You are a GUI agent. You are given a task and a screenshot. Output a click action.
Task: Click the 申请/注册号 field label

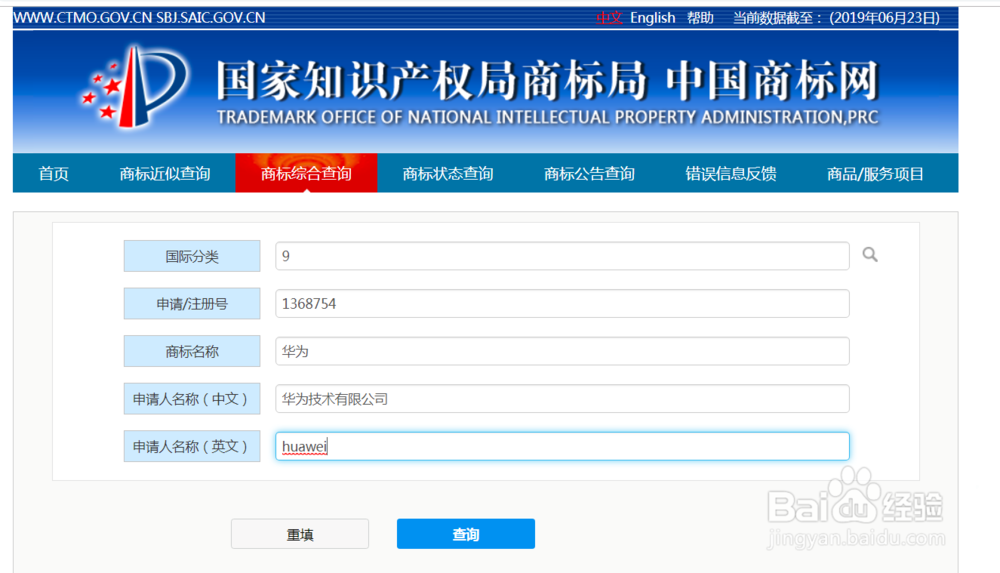[x=192, y=304]
